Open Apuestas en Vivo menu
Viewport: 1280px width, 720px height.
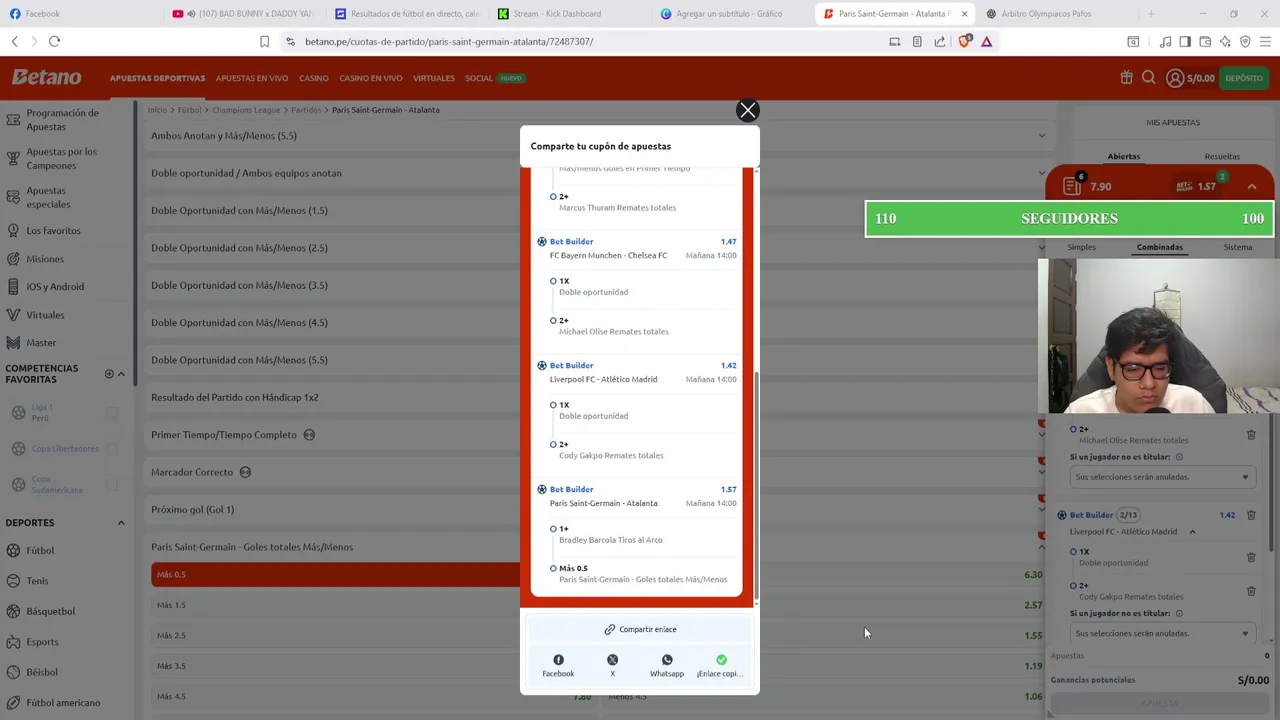[x=252, y=78]
